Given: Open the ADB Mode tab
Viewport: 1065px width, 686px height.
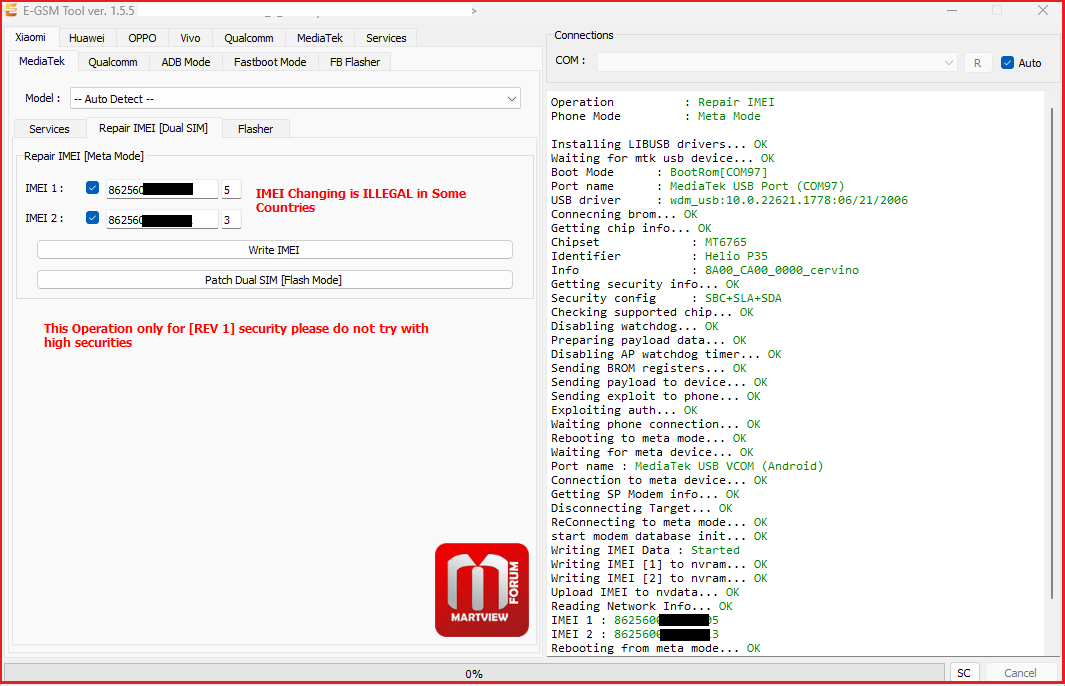Looking at the screenshot, I should (186, 62).
